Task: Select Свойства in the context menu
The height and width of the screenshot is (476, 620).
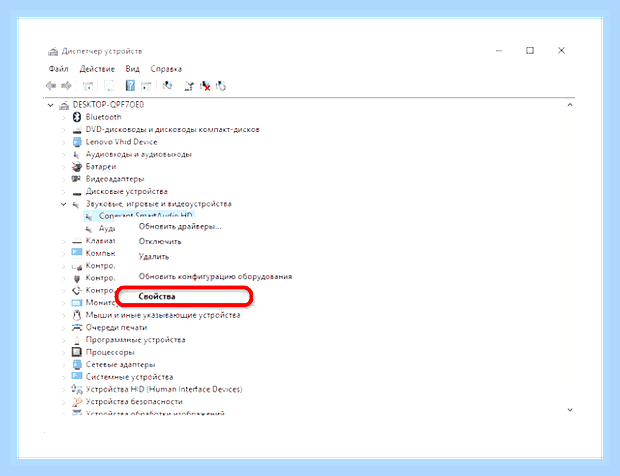Action: pyautogui.click(x=157, y=297)
